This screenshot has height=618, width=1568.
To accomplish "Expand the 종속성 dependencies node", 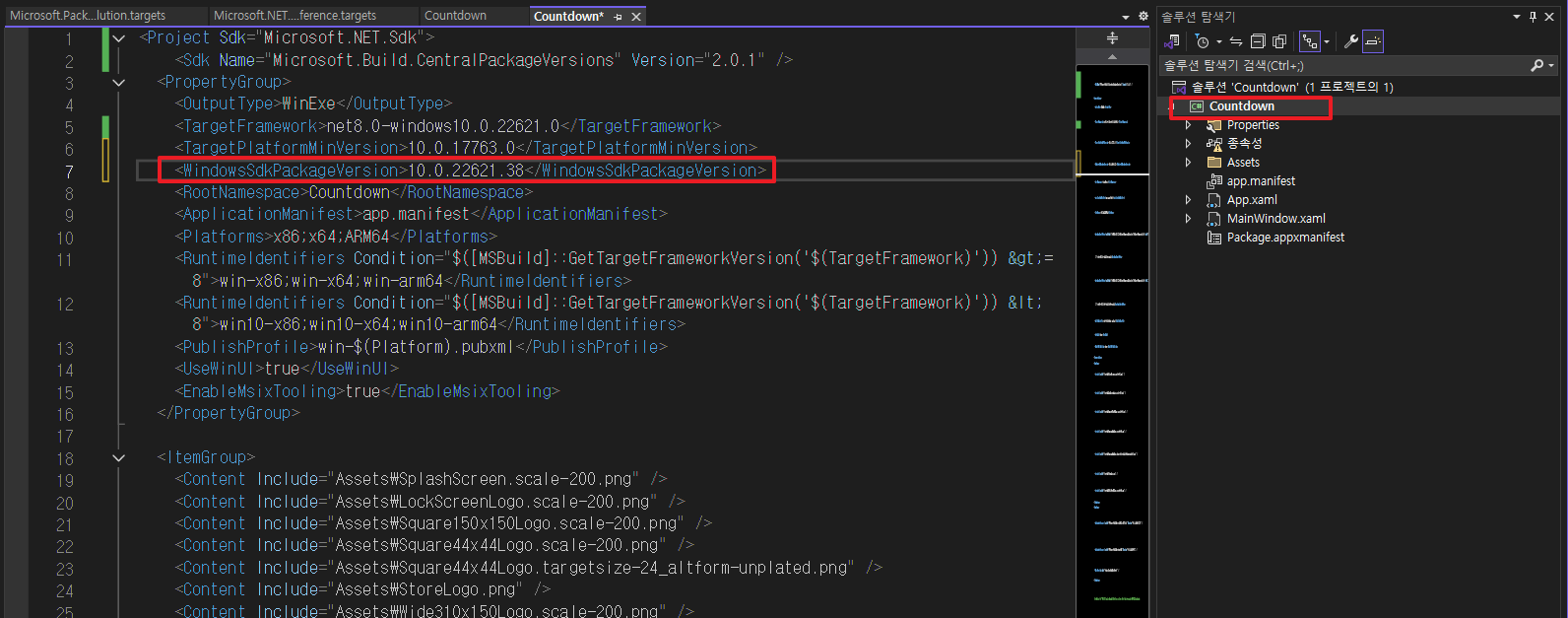I will pyautogui.click(x=1188, y=144).
